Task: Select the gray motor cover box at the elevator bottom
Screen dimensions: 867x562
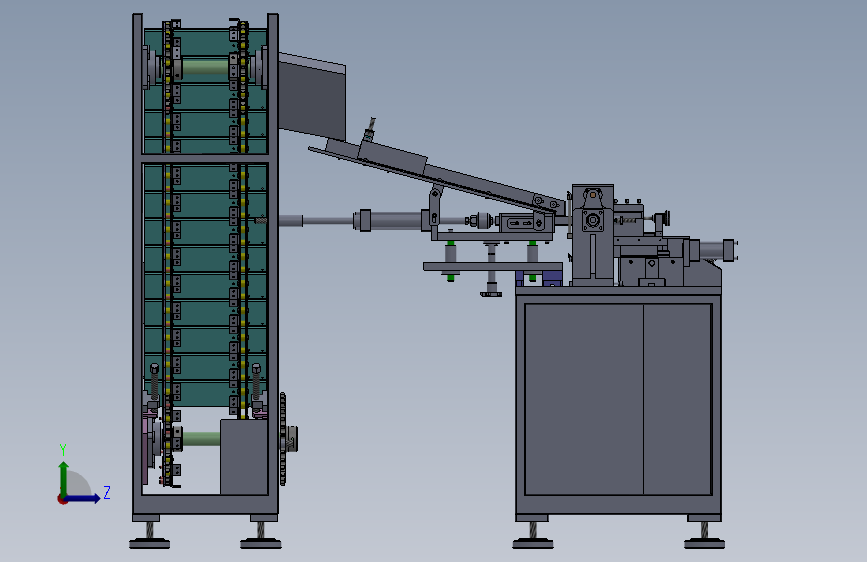Action: (244, 457)
